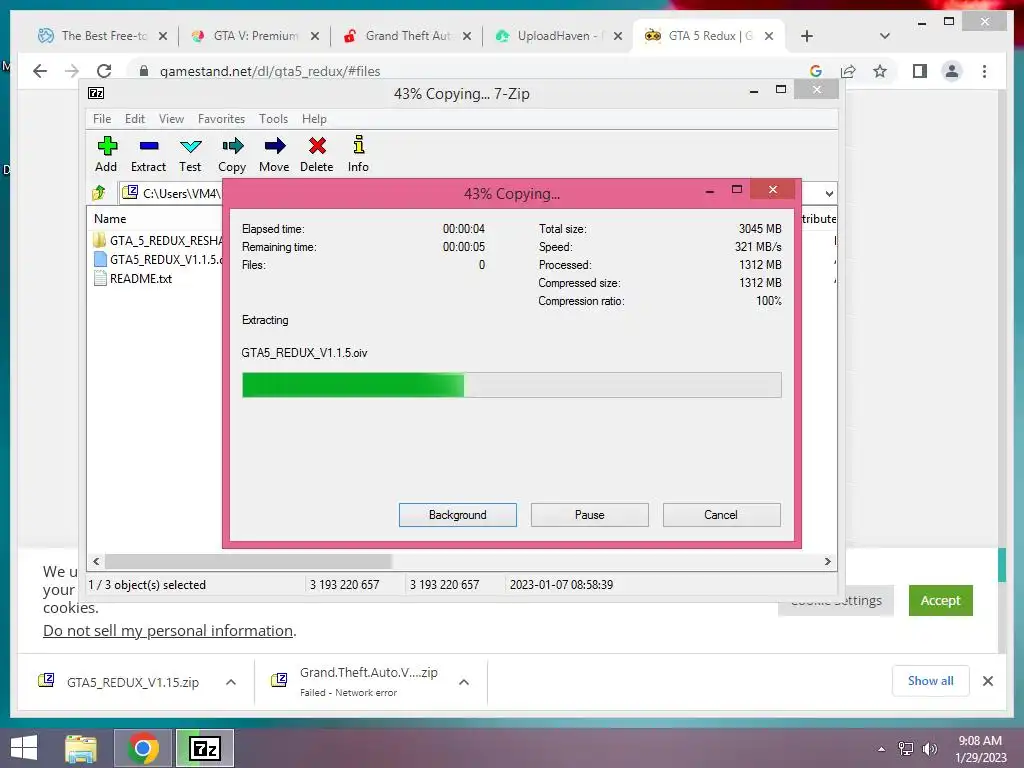The image size is (1024, 768).
Task: Click the Chrome taskbar icon
Action: click(x=143, y=748)
